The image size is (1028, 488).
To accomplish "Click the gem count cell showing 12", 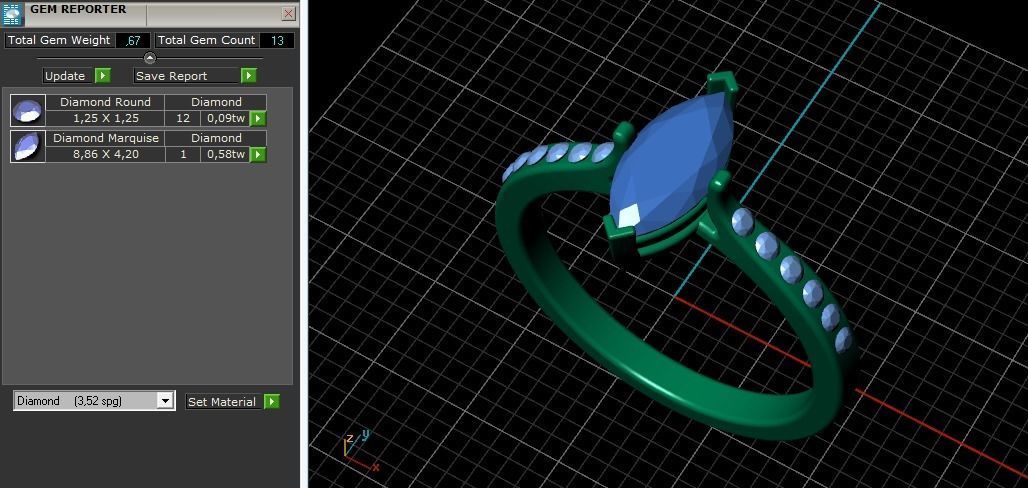I will click(183, 119).
